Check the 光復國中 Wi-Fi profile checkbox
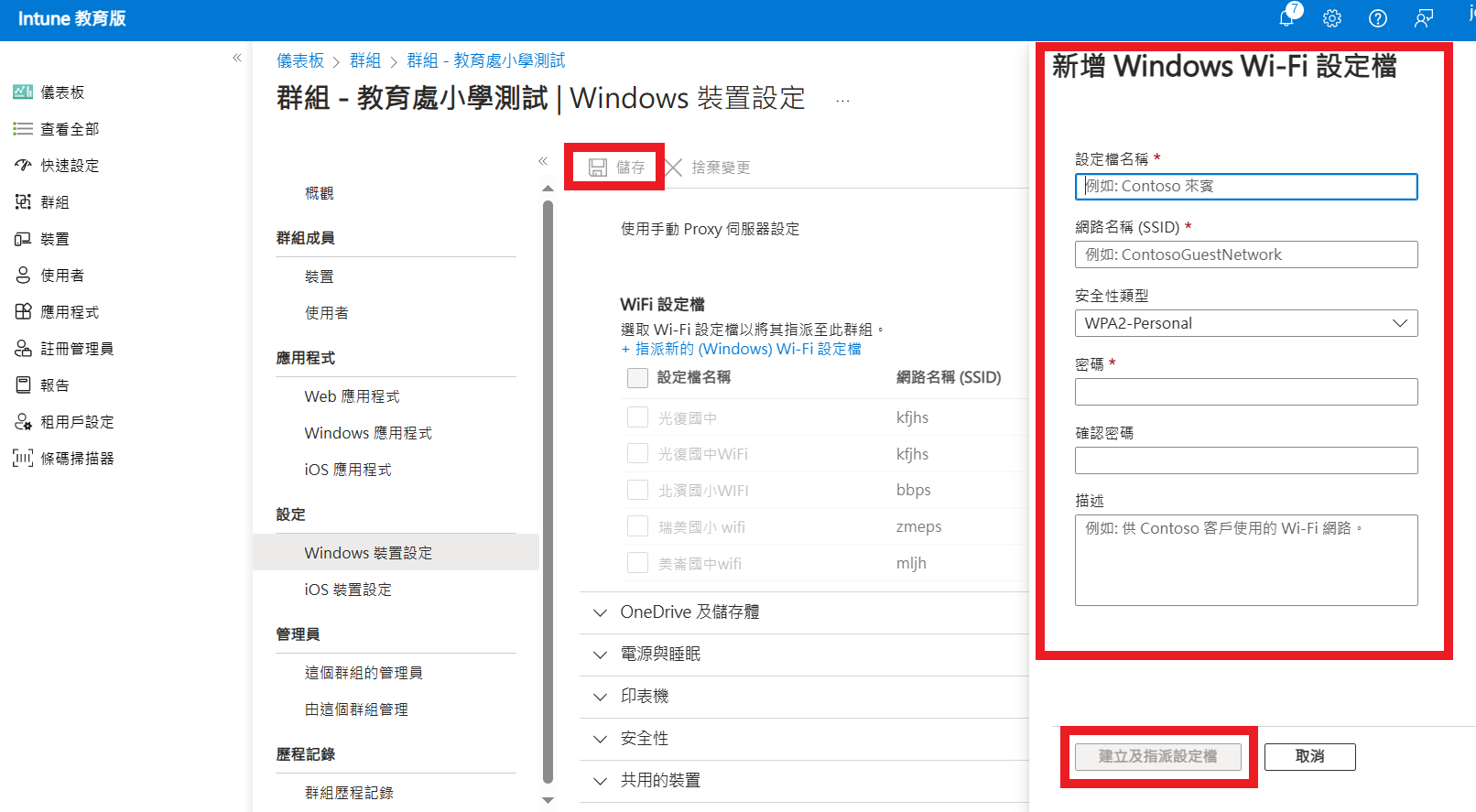1476x812 pixels. click(x=637, y=417)
